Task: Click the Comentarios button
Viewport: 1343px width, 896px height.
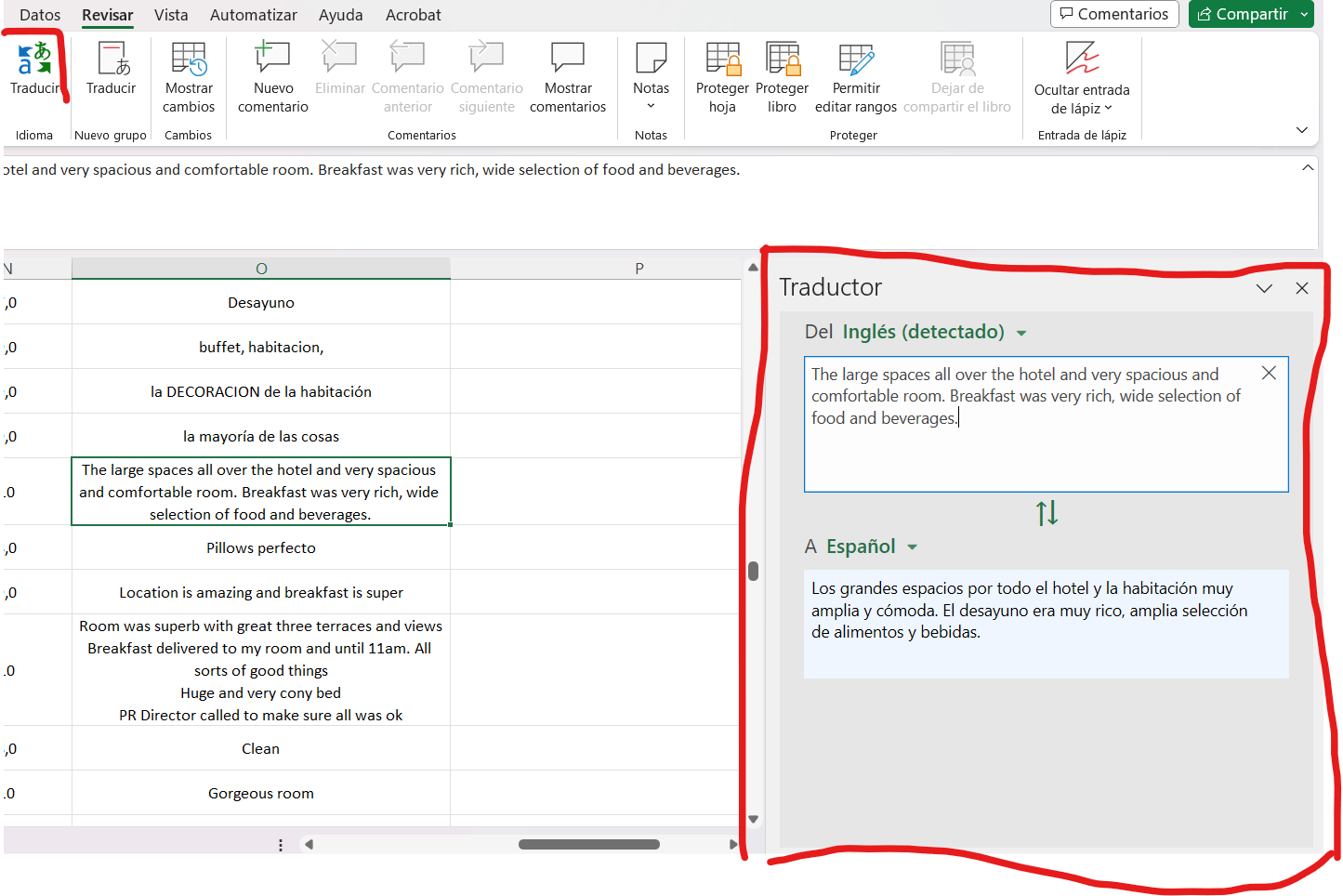Action: pyautogui.click(x=1113, y=14)
